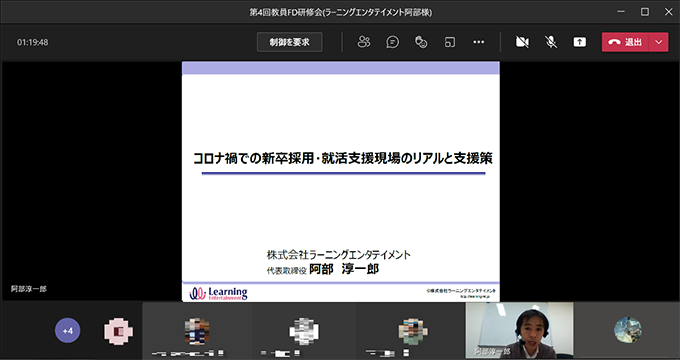Click presenter name 阿部淳一郎 label on stage

pos(29,289)
